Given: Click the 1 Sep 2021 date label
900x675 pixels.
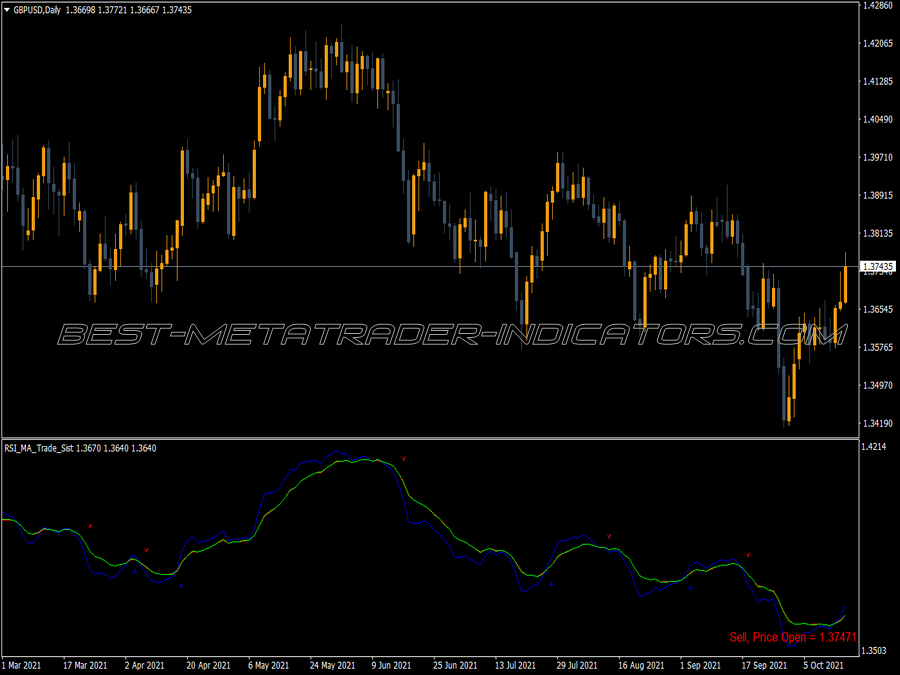Looking at the screenshot, I should pos(700,666).
